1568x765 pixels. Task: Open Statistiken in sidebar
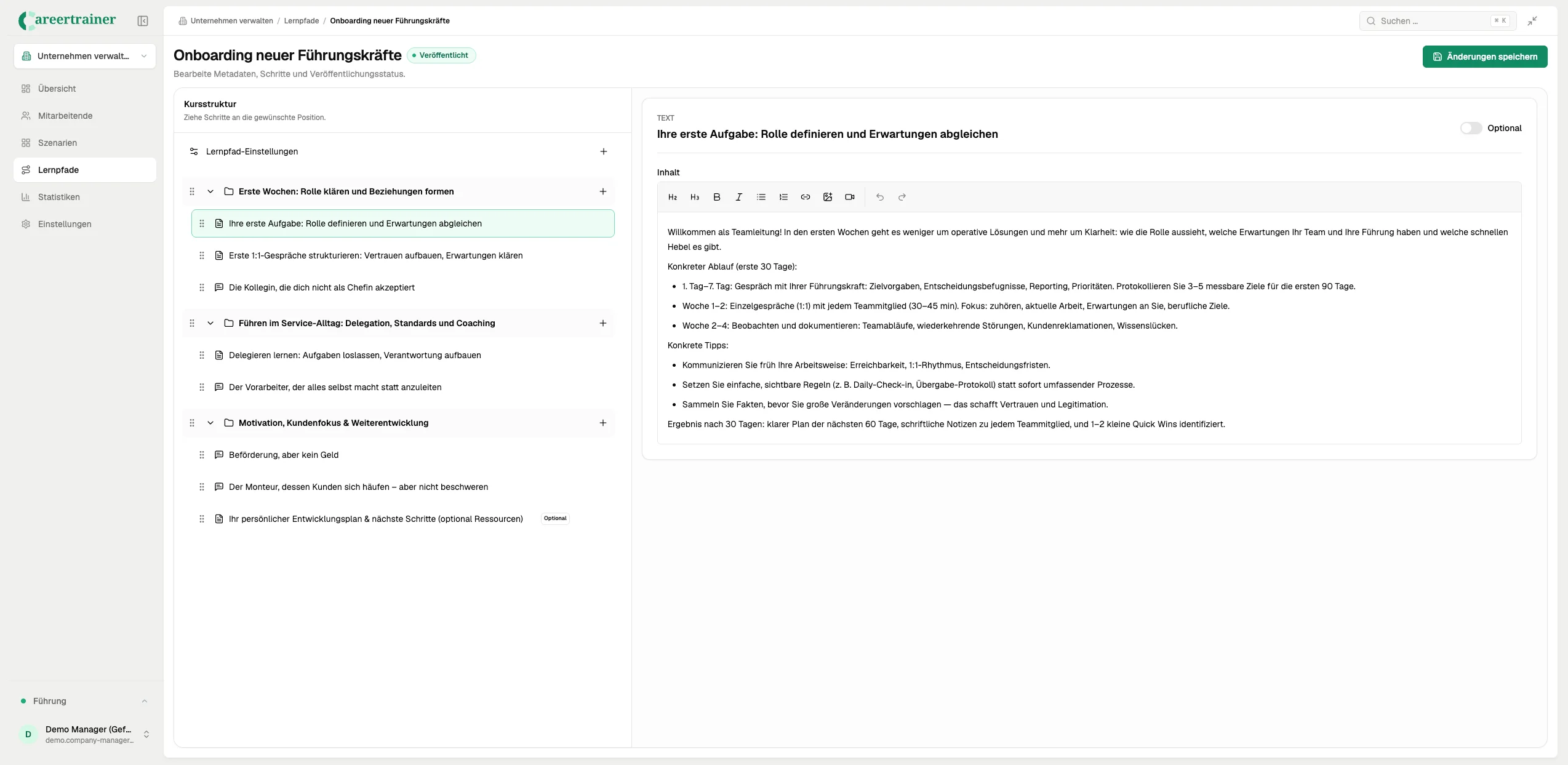(85, 197)
